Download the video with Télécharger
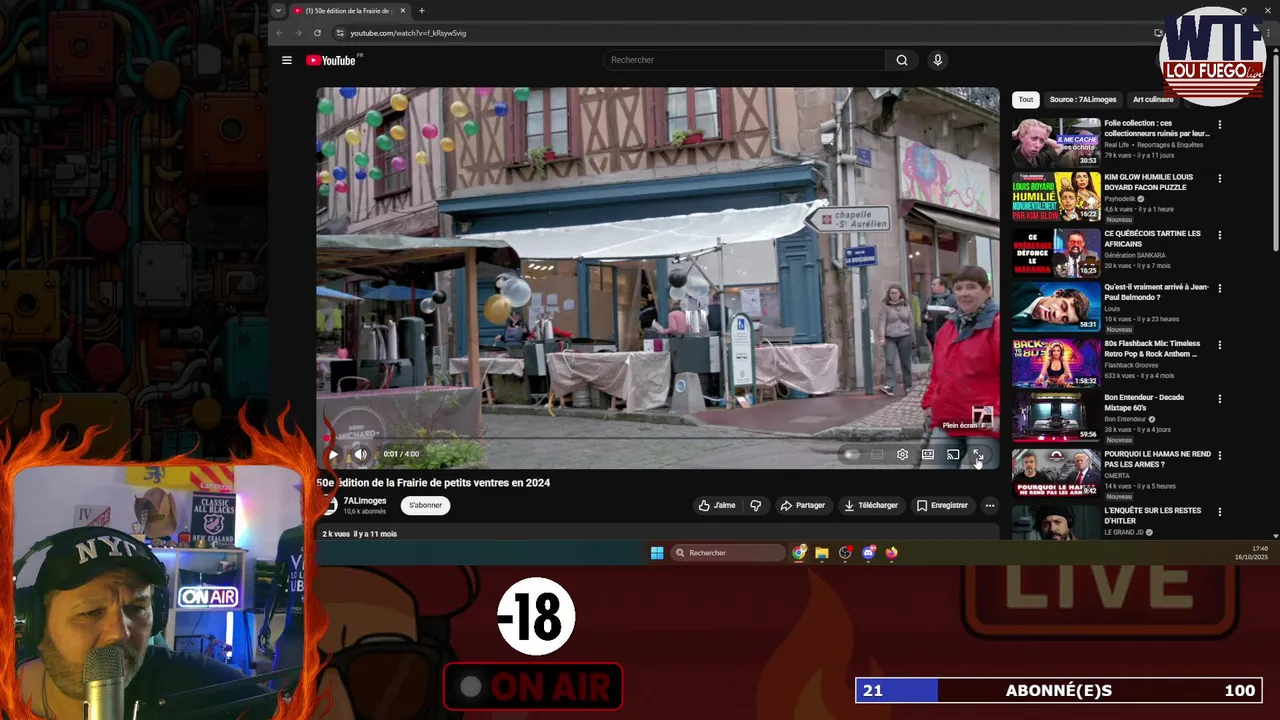The image size is (1280, 720). 871,505
